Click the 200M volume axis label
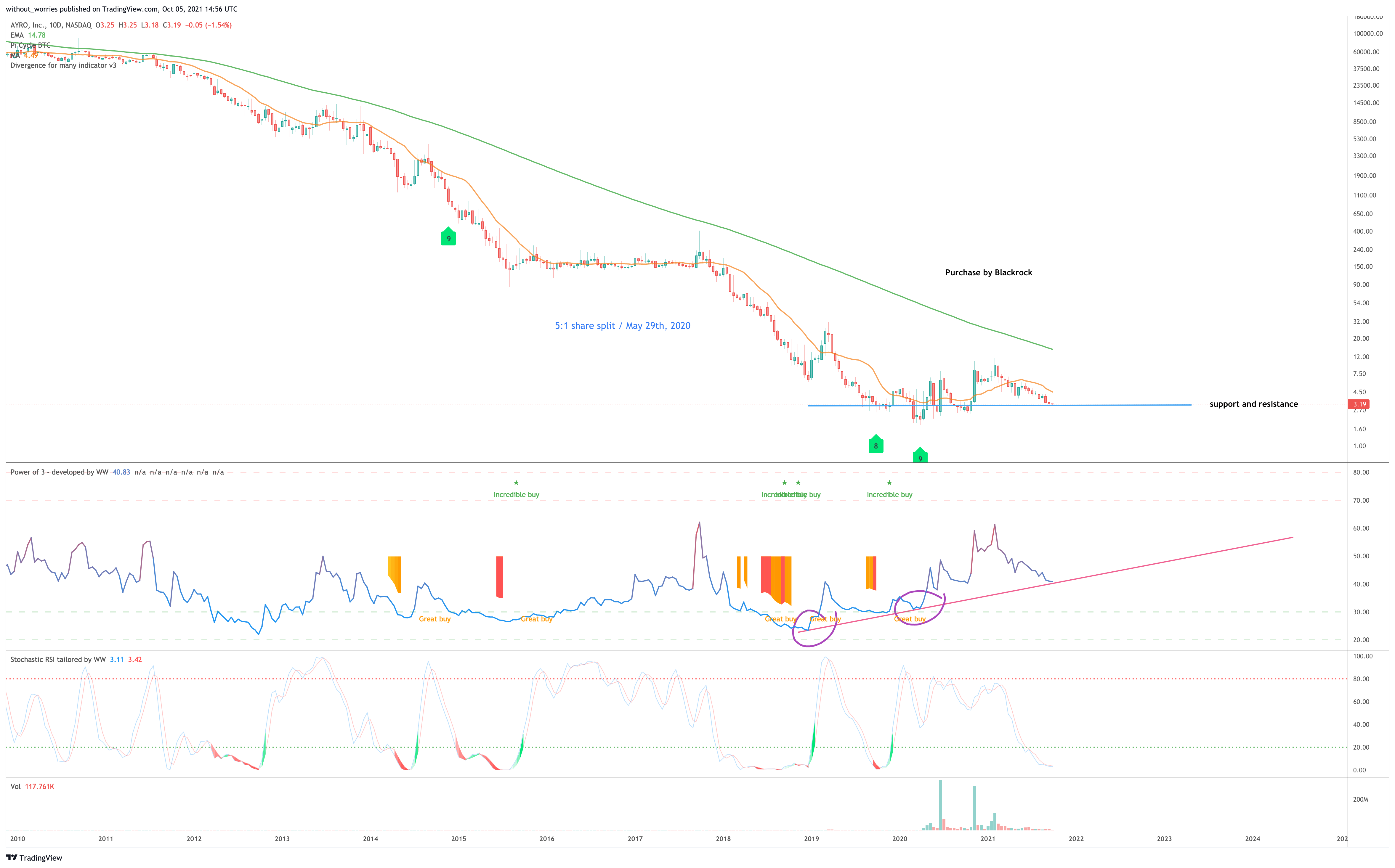The width and height of the screenshot is (1395, 868). pyautogui.click(x=1361, y=799)
